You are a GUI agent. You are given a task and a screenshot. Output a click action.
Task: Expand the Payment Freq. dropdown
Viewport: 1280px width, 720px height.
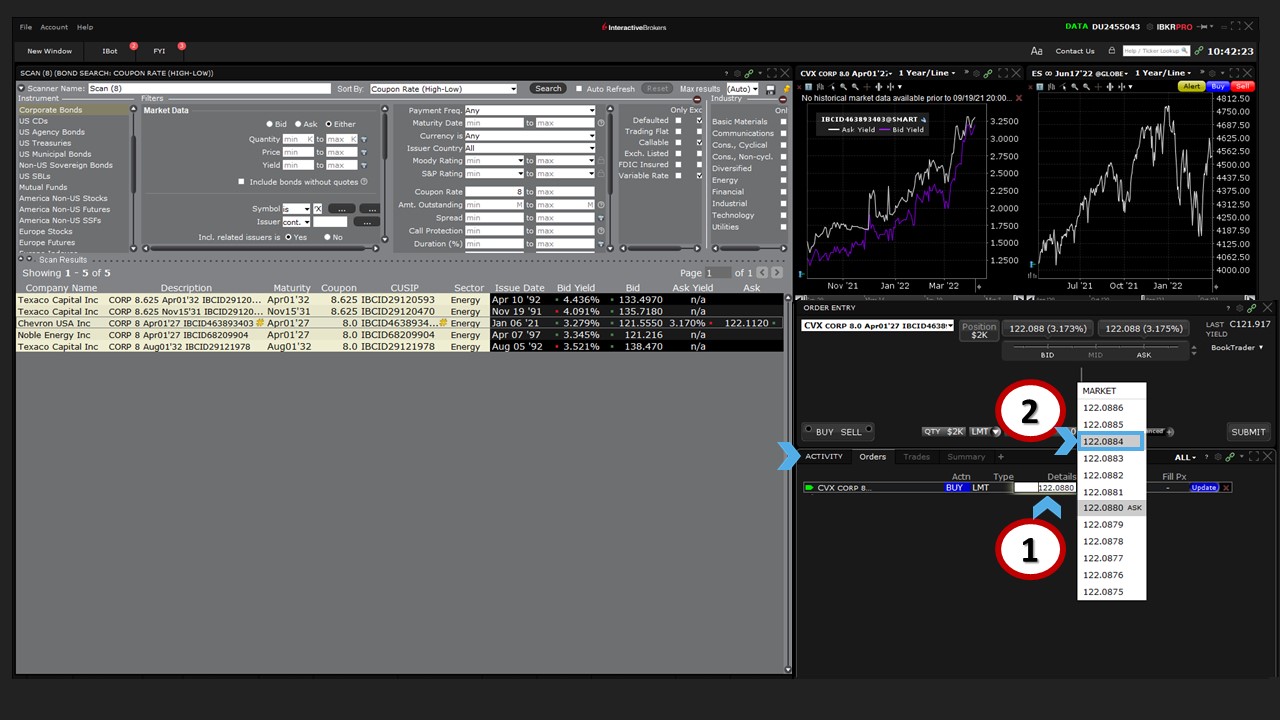coord(530,111)
